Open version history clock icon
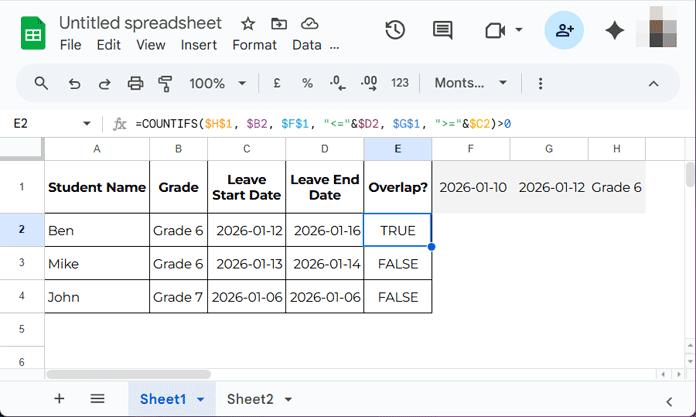Viewport: 696px width, 417px height. point(395,30)
